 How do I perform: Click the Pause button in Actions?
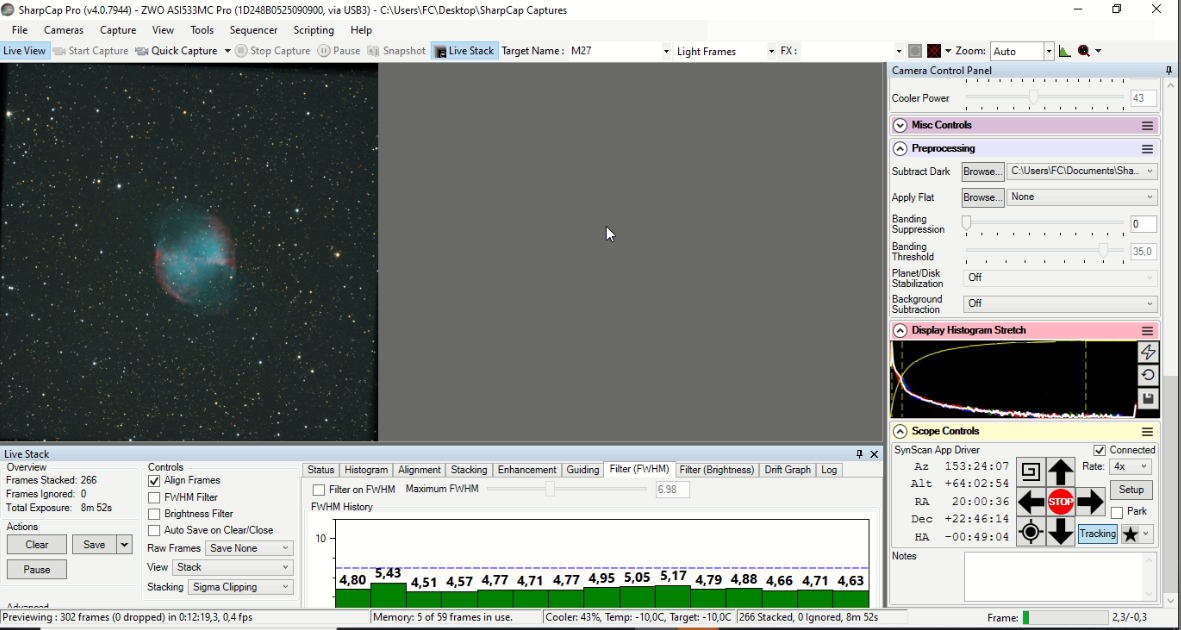[36, 569]
